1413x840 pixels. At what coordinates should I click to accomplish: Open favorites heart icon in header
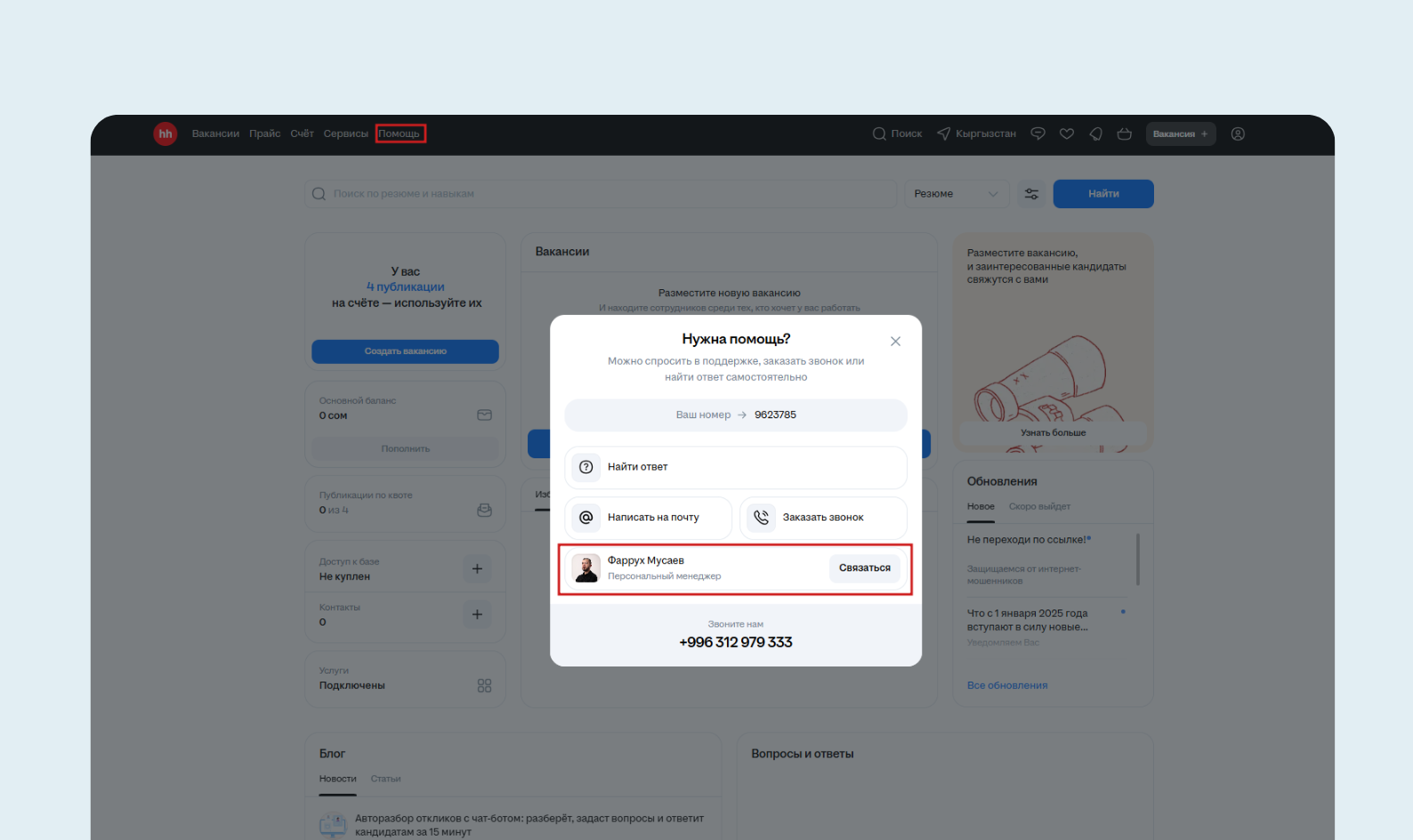point(1067,133)
